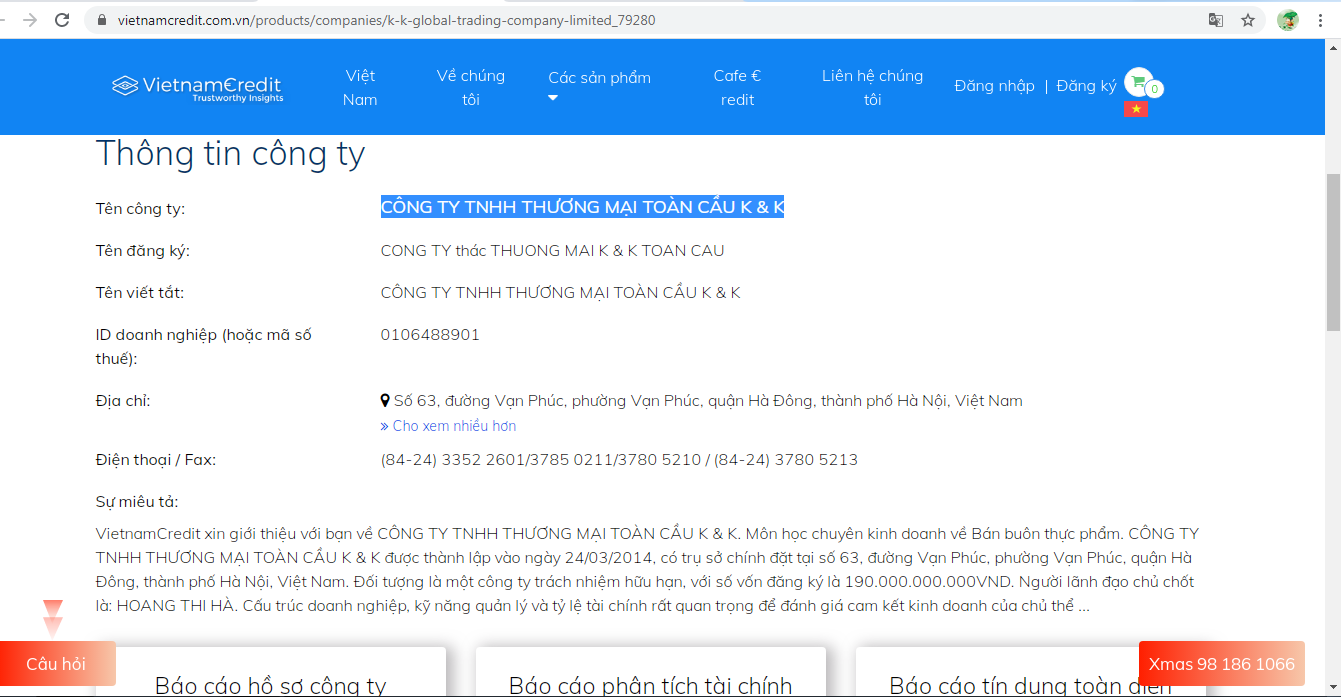The height and width of the screenshot is (697, 1341).
Task: Click the Đăng nhập link
Action: 994,86
